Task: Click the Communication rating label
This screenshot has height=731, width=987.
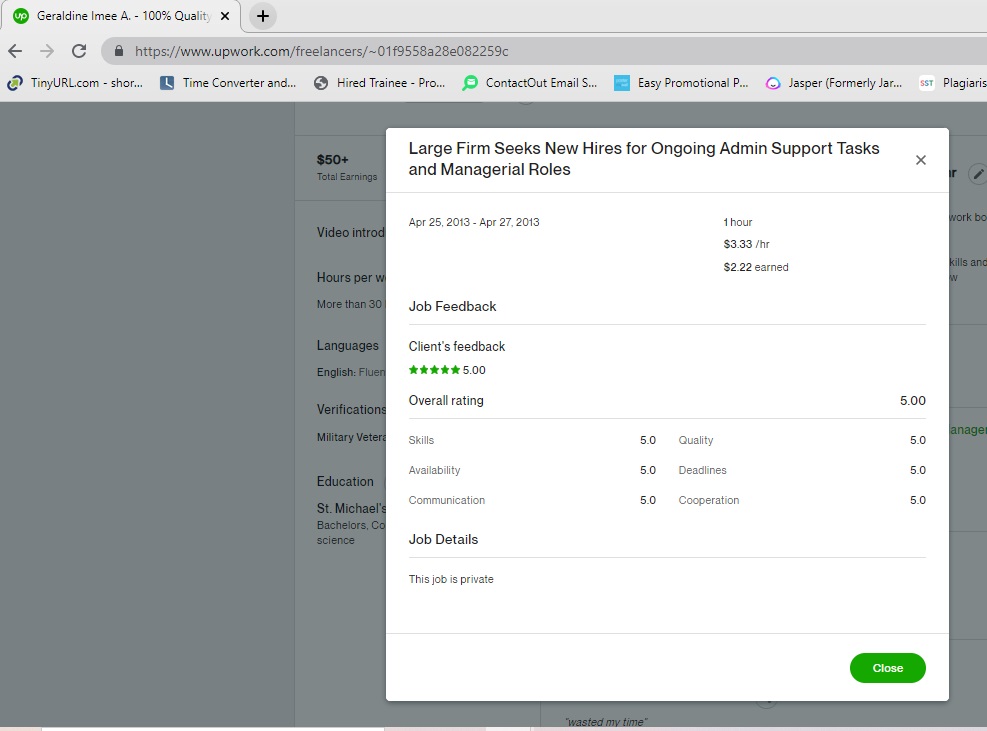Action: [x=447, y=500]
